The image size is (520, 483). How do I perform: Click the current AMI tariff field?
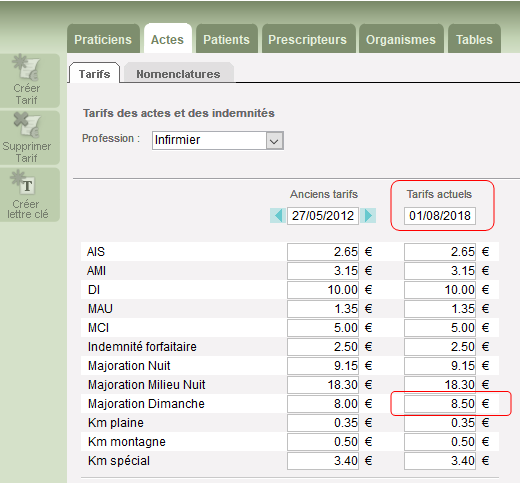point(440,271)
